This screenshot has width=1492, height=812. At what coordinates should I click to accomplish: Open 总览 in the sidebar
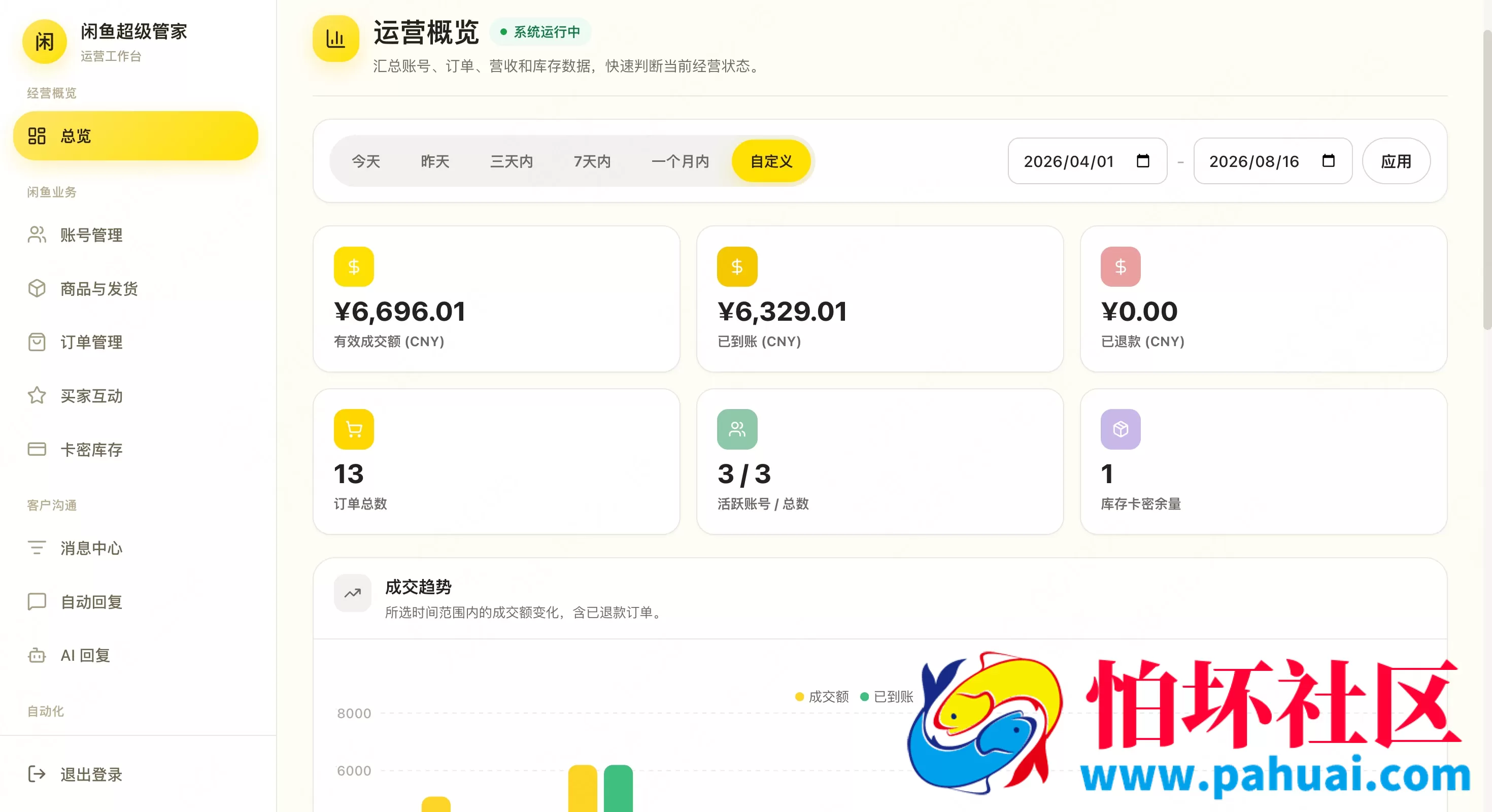coord(135,136)
